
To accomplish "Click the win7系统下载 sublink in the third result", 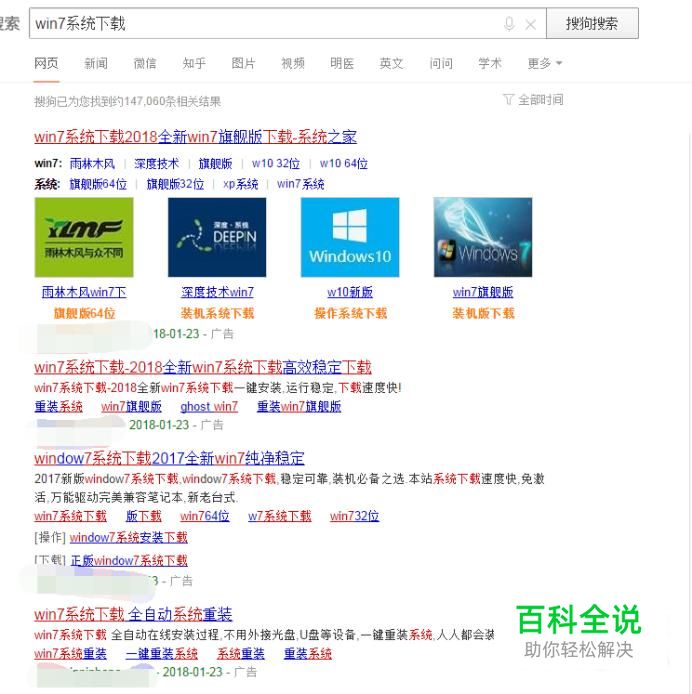I will pos(70,516).
